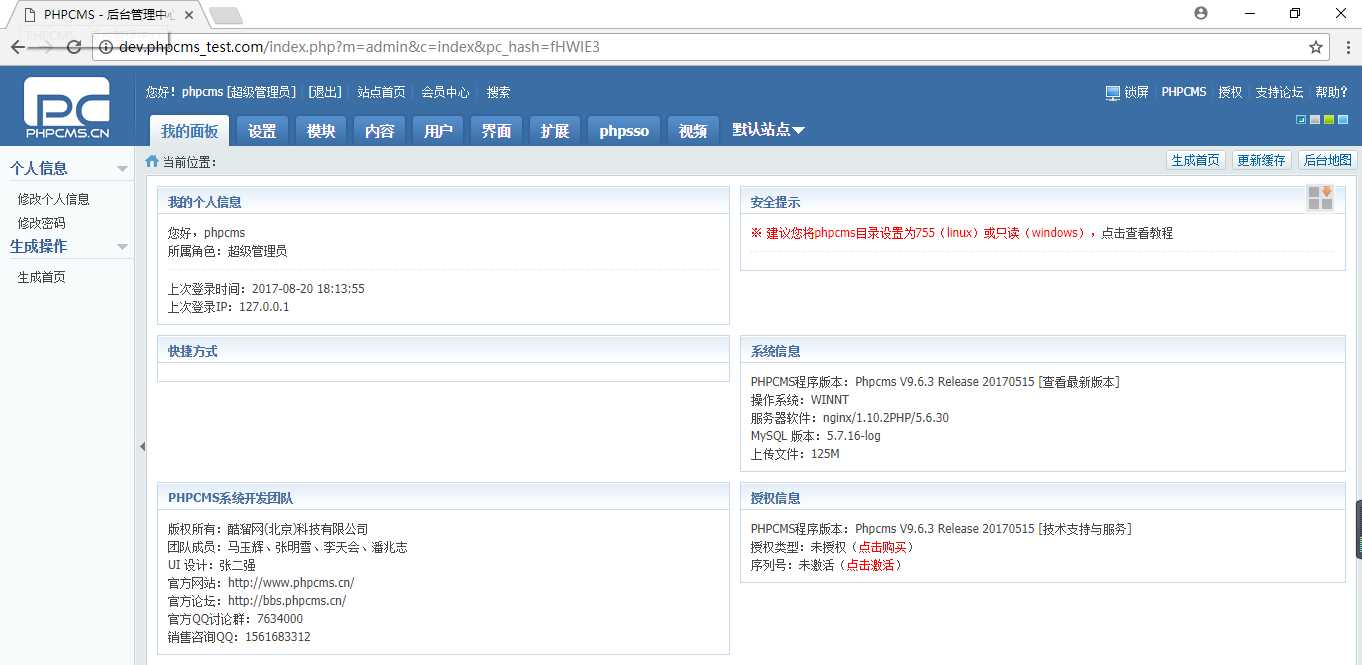Viewport: 1362px width, 665px height.
Task: Click the 更新缓存 button
Action: pyautogui.click(x=1261, y=160)
